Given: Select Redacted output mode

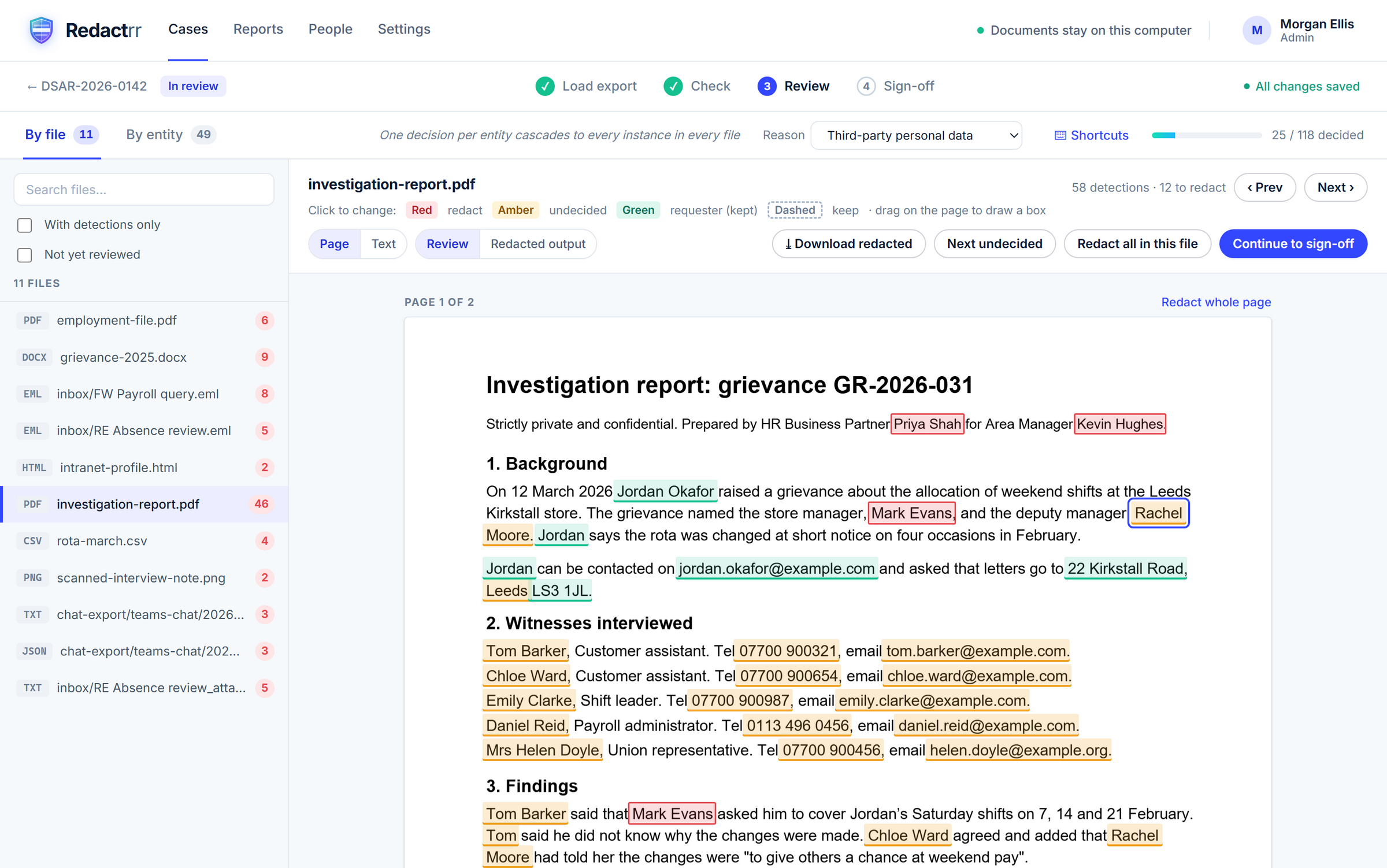Looking at the screenshot, I should coord(537,244).
